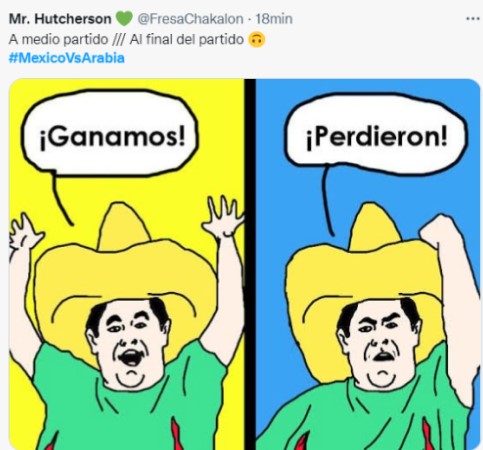Image resolution: width=483 pixels, height=450 pixels.
Task: Click the ¡Perdieron! speech bubble
Action: [376, 135]
